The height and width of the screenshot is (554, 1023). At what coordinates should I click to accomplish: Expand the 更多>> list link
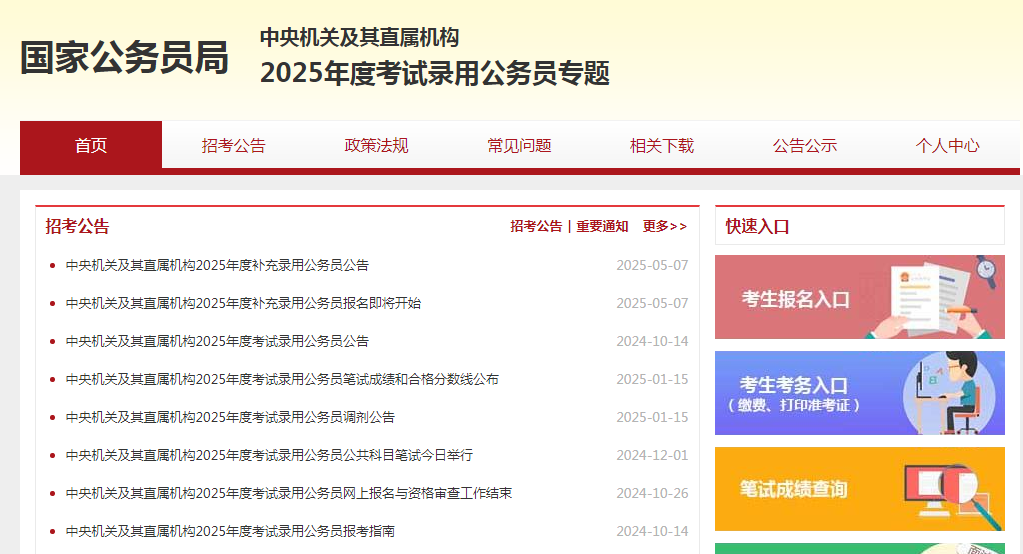(x=665, y=227)
